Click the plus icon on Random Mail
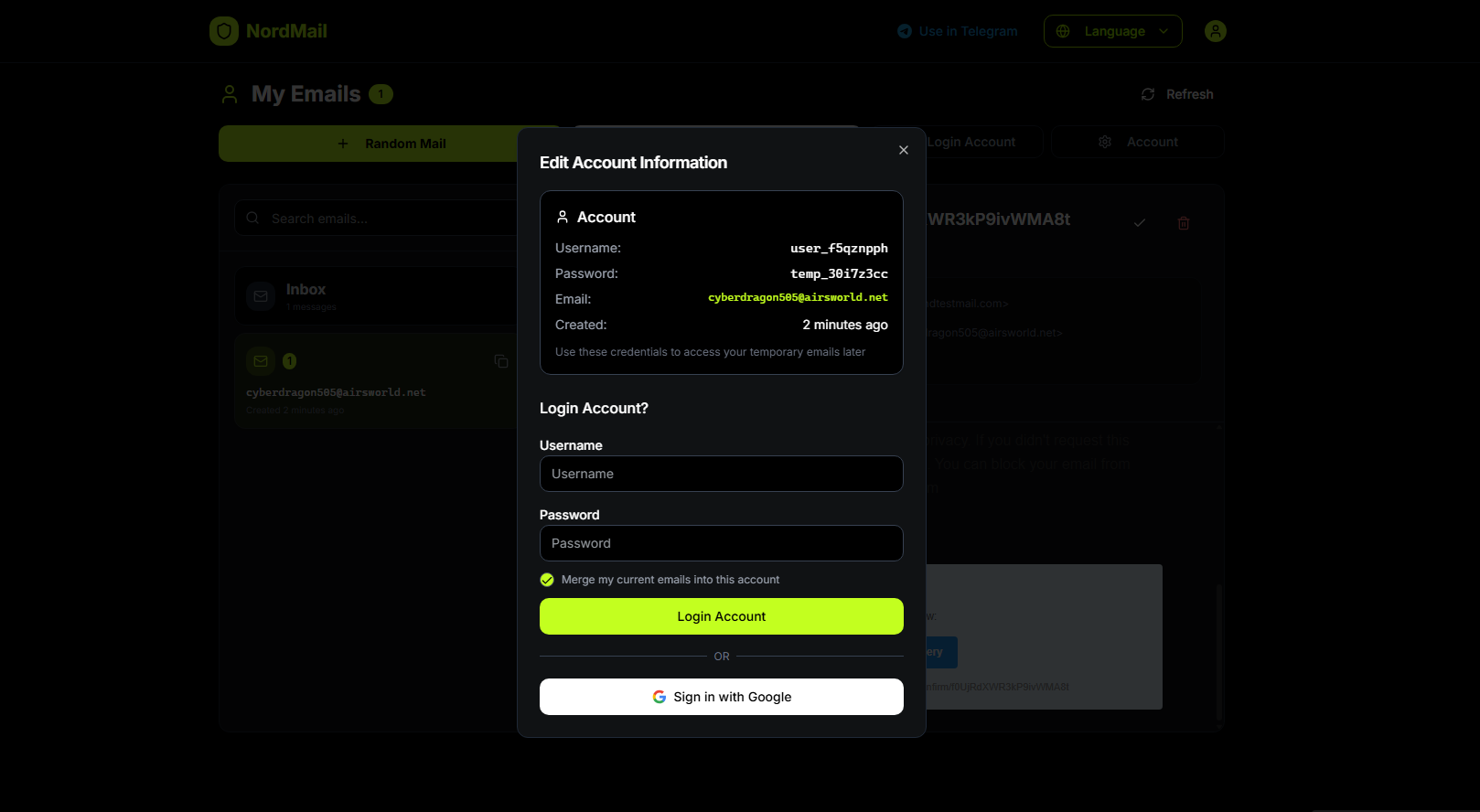Image resolution: width=1480 pixels, height=812 pixels. pos(343,144)
